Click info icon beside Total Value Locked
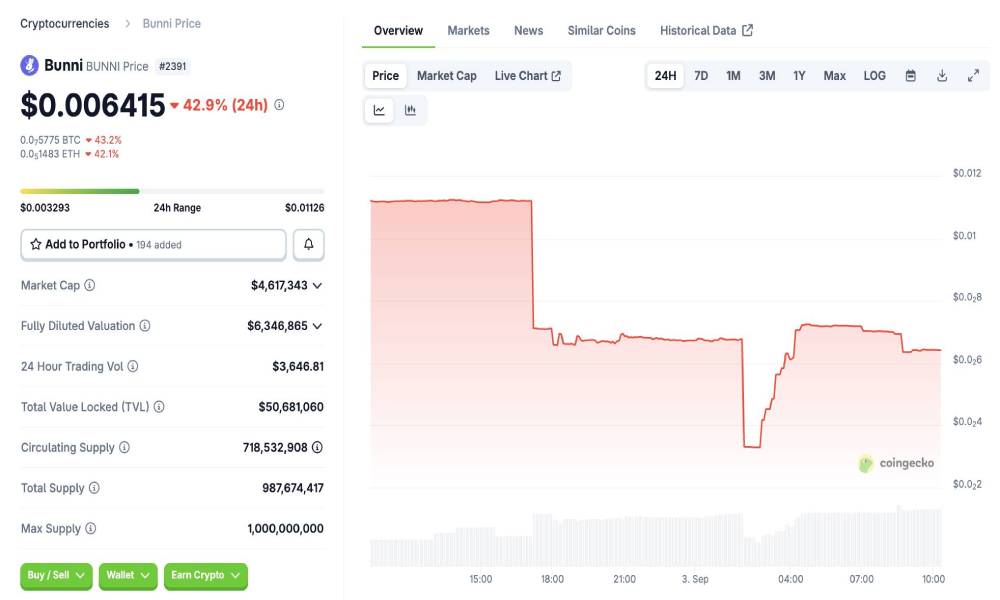Viewport: 1000px width, 600px height. [x=159, y=407]
